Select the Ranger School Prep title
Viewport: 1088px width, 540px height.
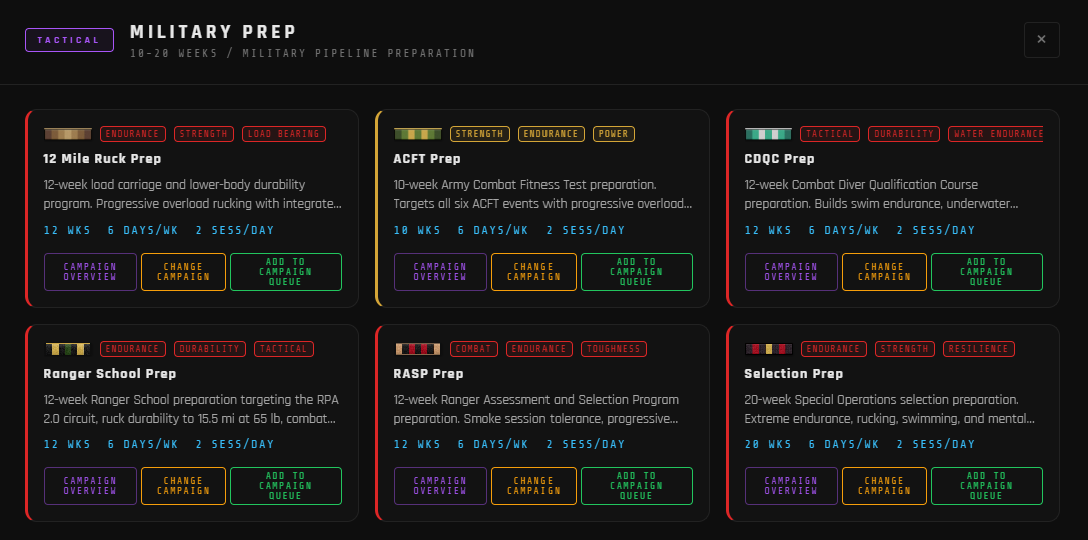point(110,373)
